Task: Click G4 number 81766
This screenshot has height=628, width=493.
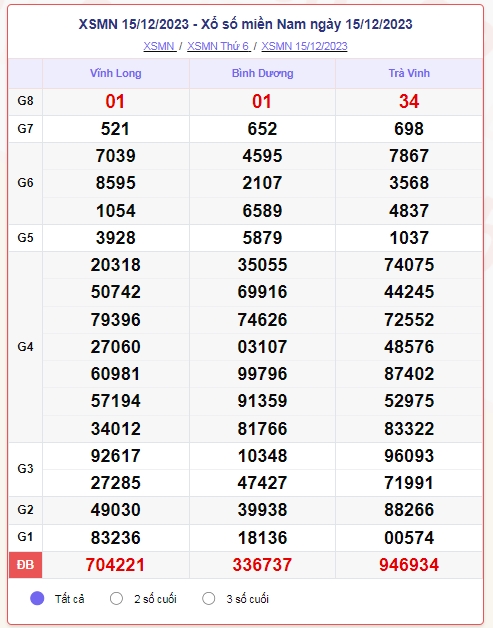Action: [x=262, y=429]
